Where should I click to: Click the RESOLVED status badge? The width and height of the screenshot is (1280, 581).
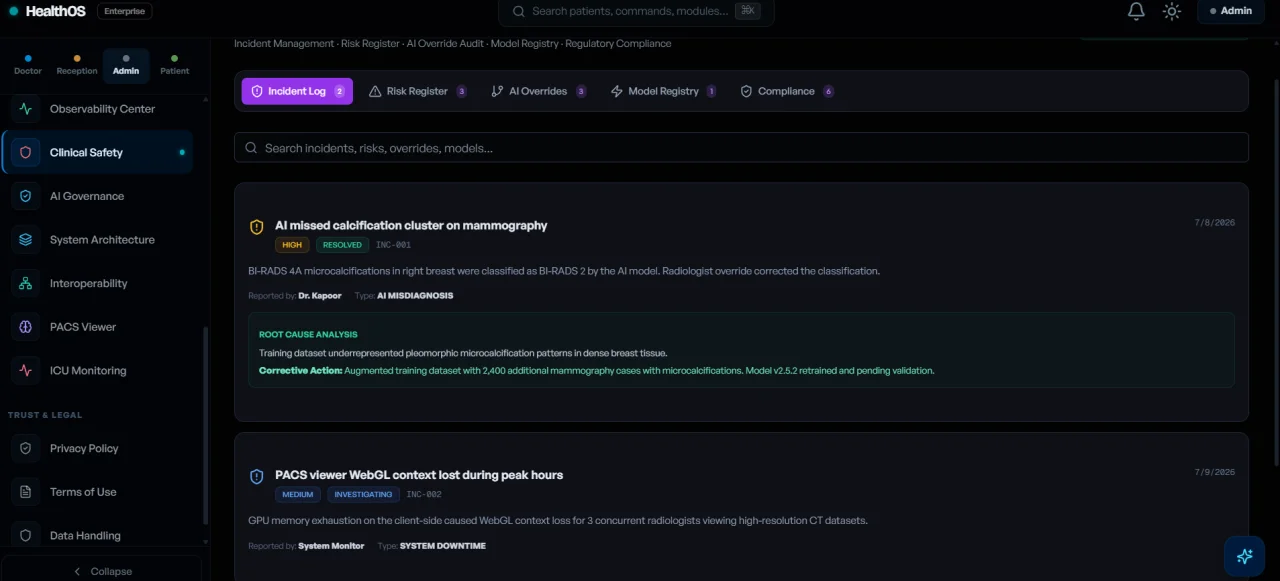tap(342, 245)
